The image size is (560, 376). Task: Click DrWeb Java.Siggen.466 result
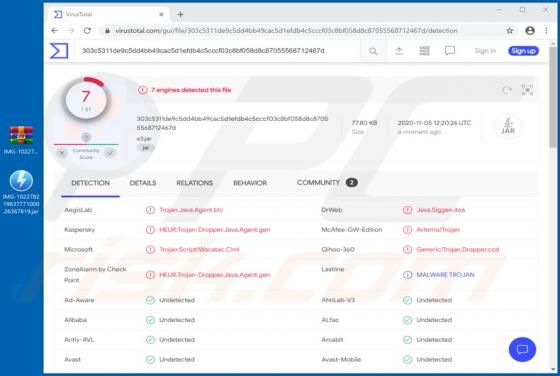click(441, 210)
